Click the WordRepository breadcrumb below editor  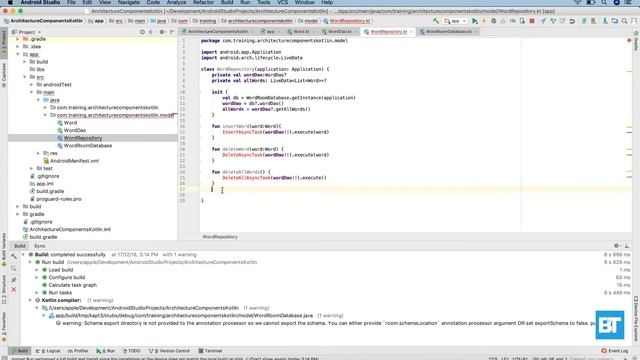click(x=220, y=237)
